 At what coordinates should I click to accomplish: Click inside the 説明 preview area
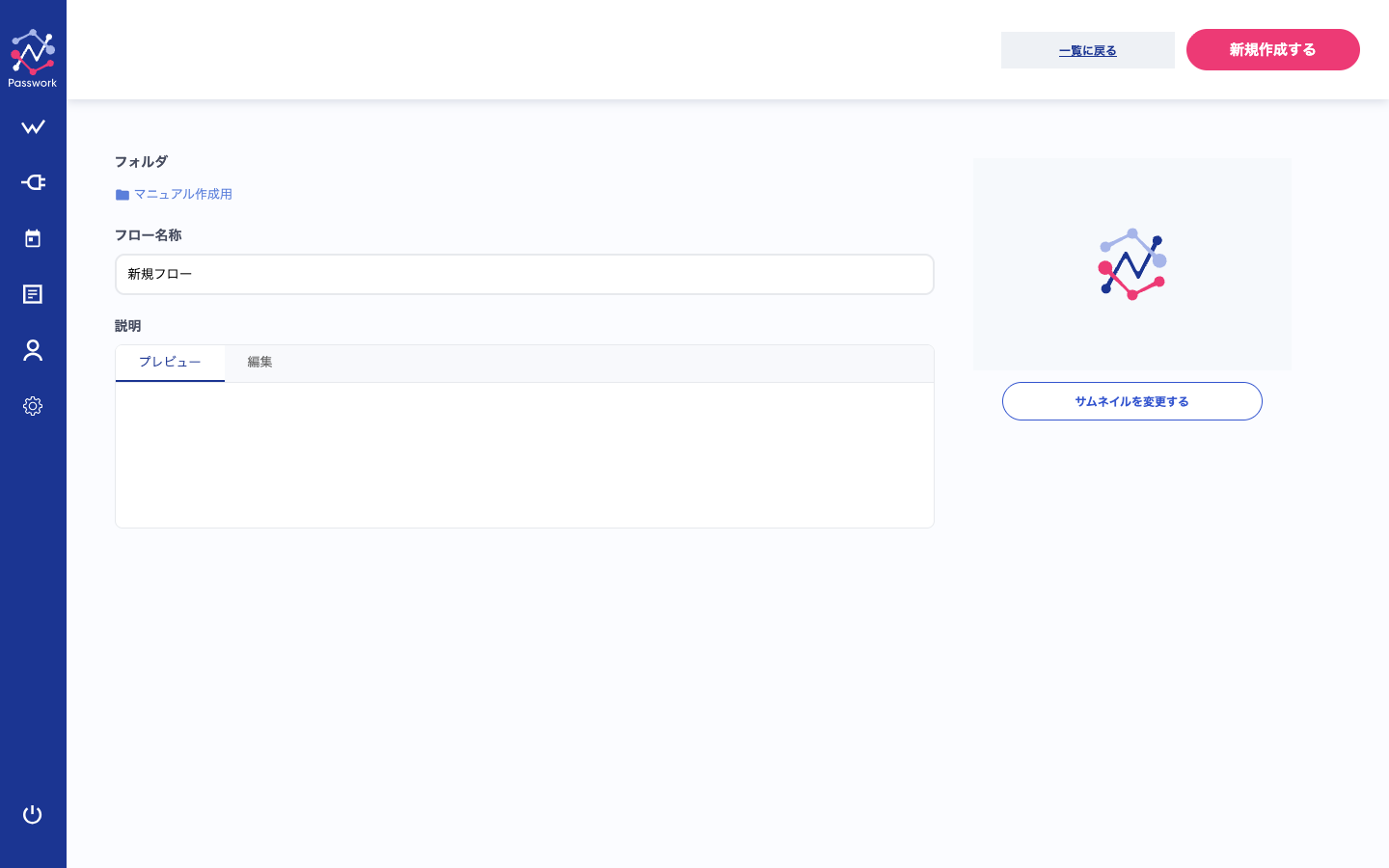click(x=525, y=455)
